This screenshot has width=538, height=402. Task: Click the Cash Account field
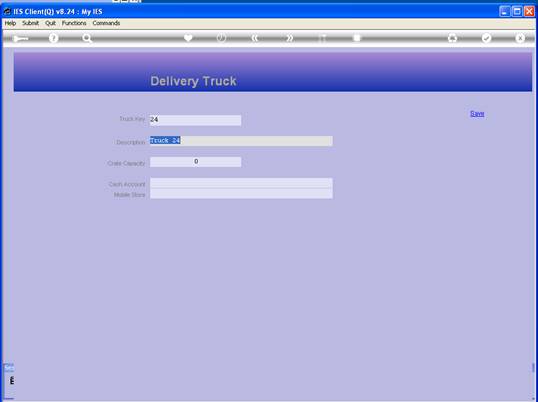click(241, 183)
